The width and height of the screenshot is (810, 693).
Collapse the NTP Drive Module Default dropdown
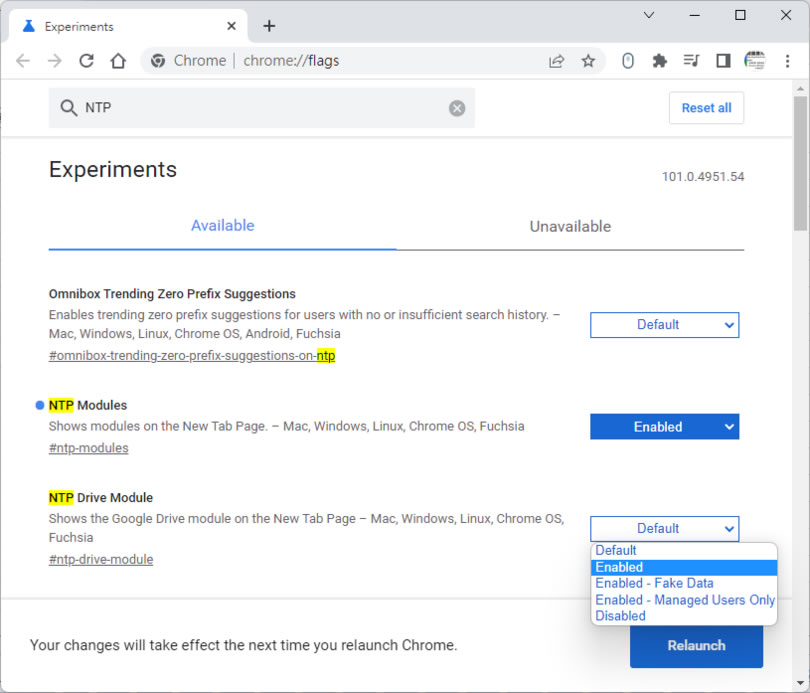tap(664, 529)
